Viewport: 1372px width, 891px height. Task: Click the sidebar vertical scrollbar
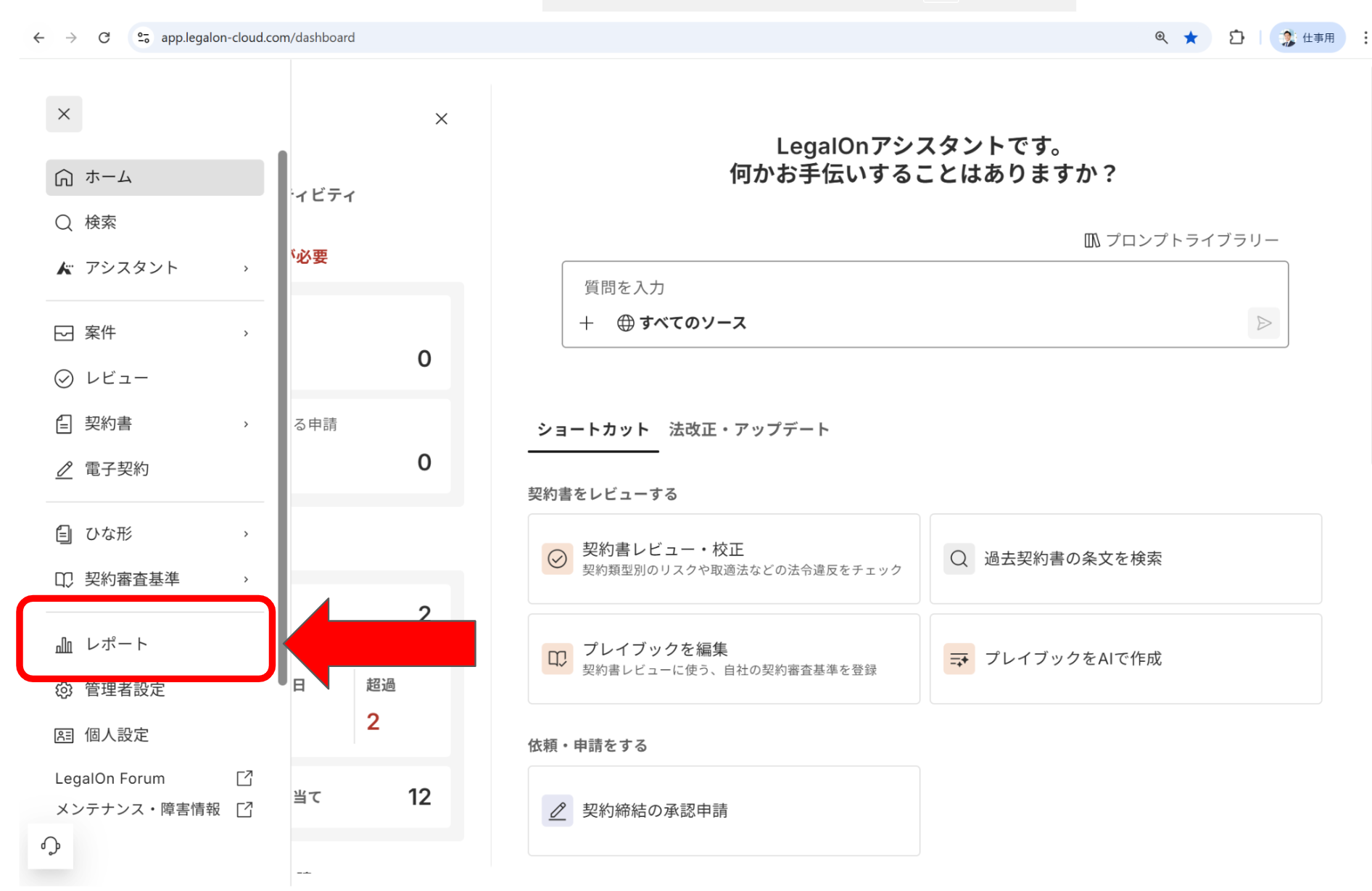(282, 417)
